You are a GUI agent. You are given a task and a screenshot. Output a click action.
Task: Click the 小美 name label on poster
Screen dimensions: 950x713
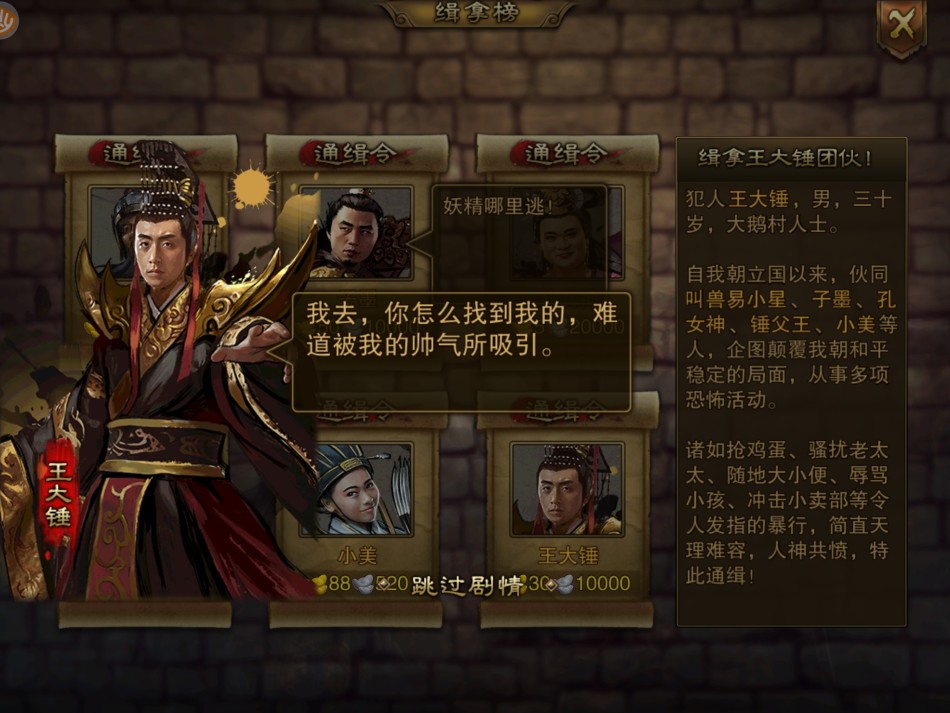(x=357, y=555)
